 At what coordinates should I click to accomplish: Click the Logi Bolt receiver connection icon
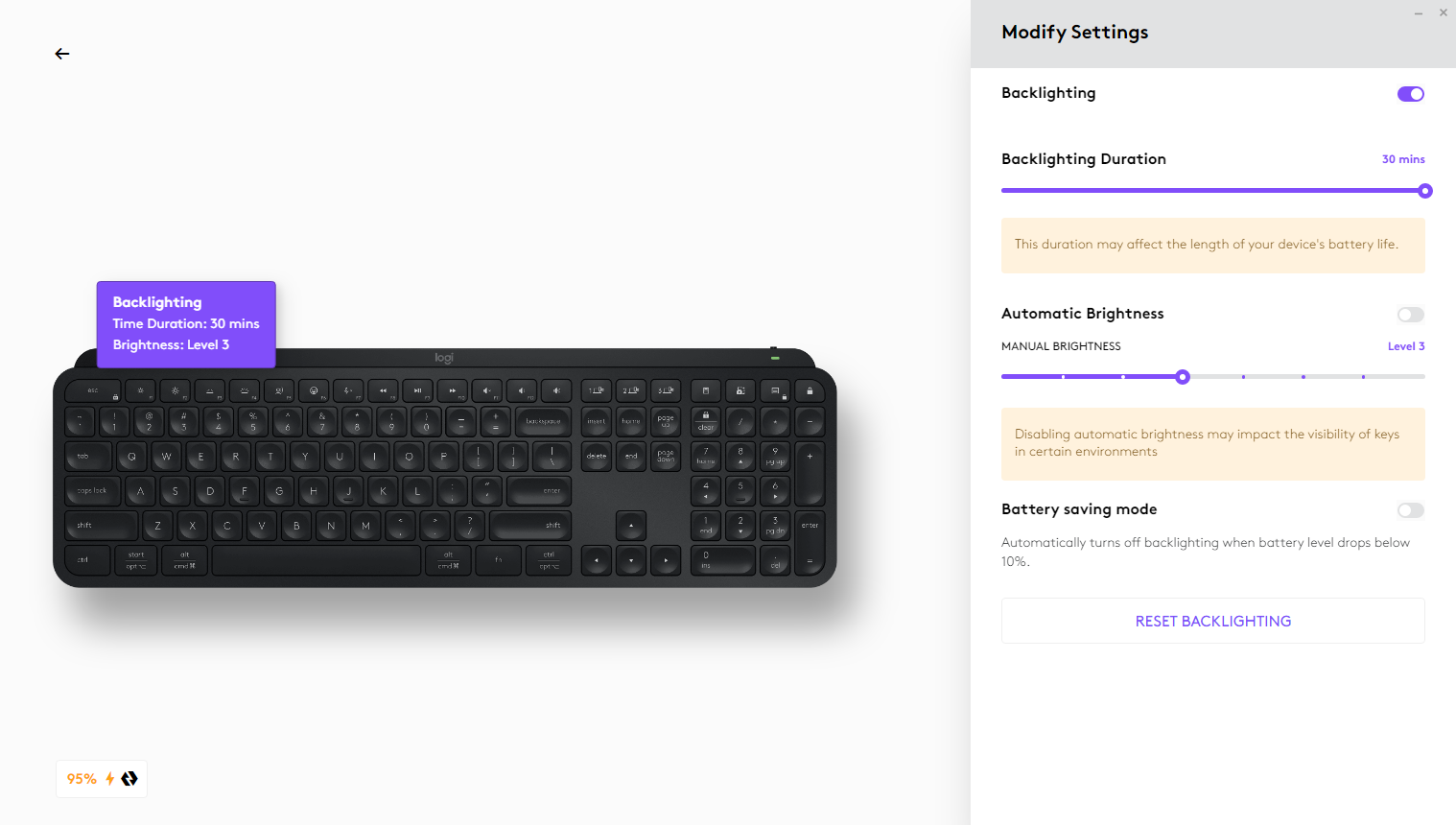[129, 779]
